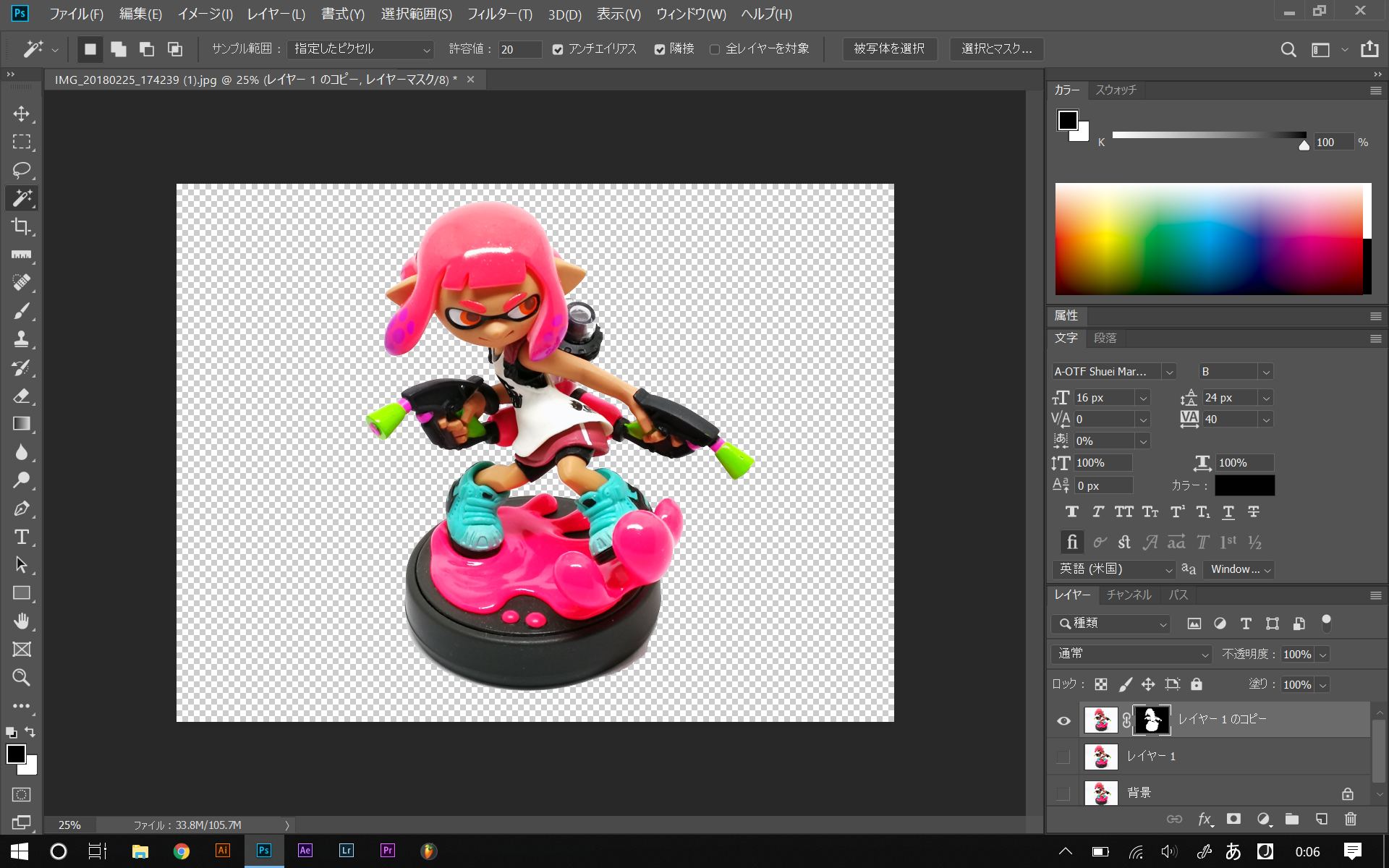This screenshot has width=1389, height=868.
Task: Select the Lasso tool
Action: [21, 170]
